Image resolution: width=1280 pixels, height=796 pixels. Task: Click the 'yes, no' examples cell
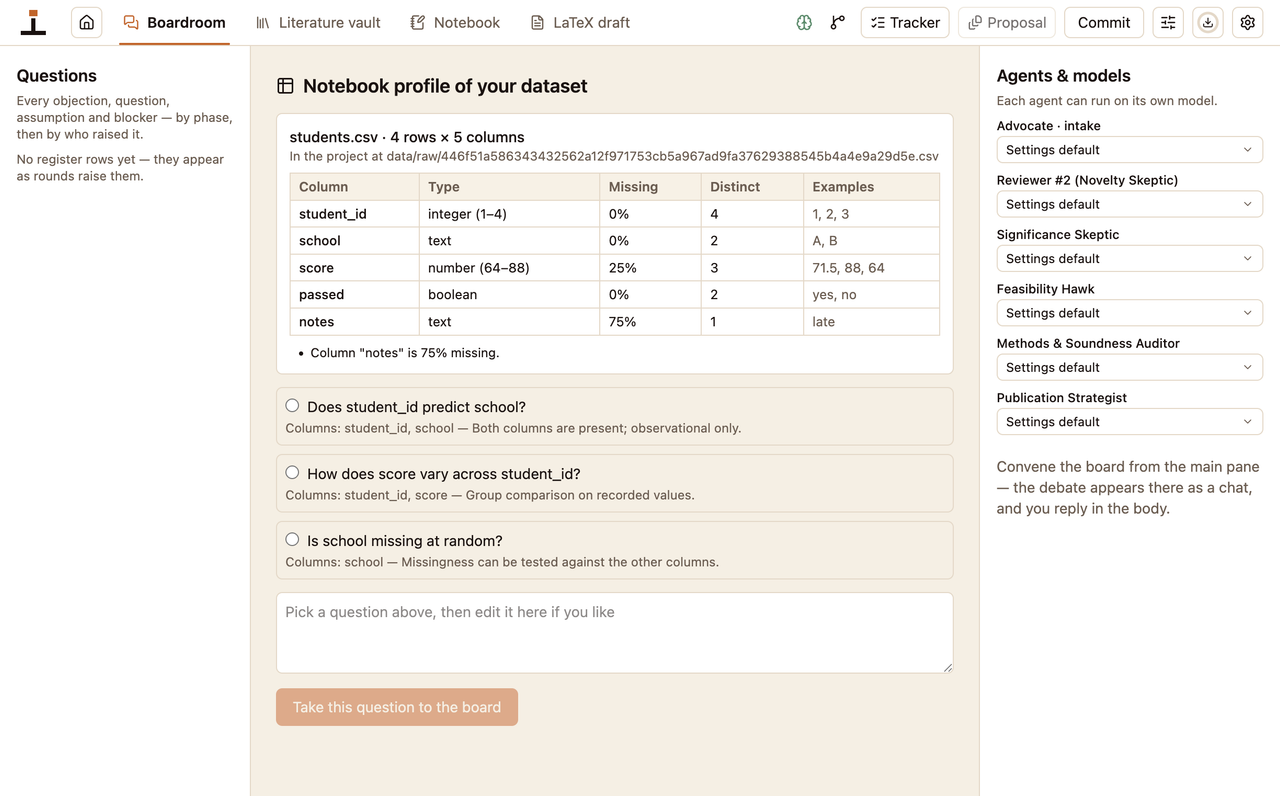[871, 295]
